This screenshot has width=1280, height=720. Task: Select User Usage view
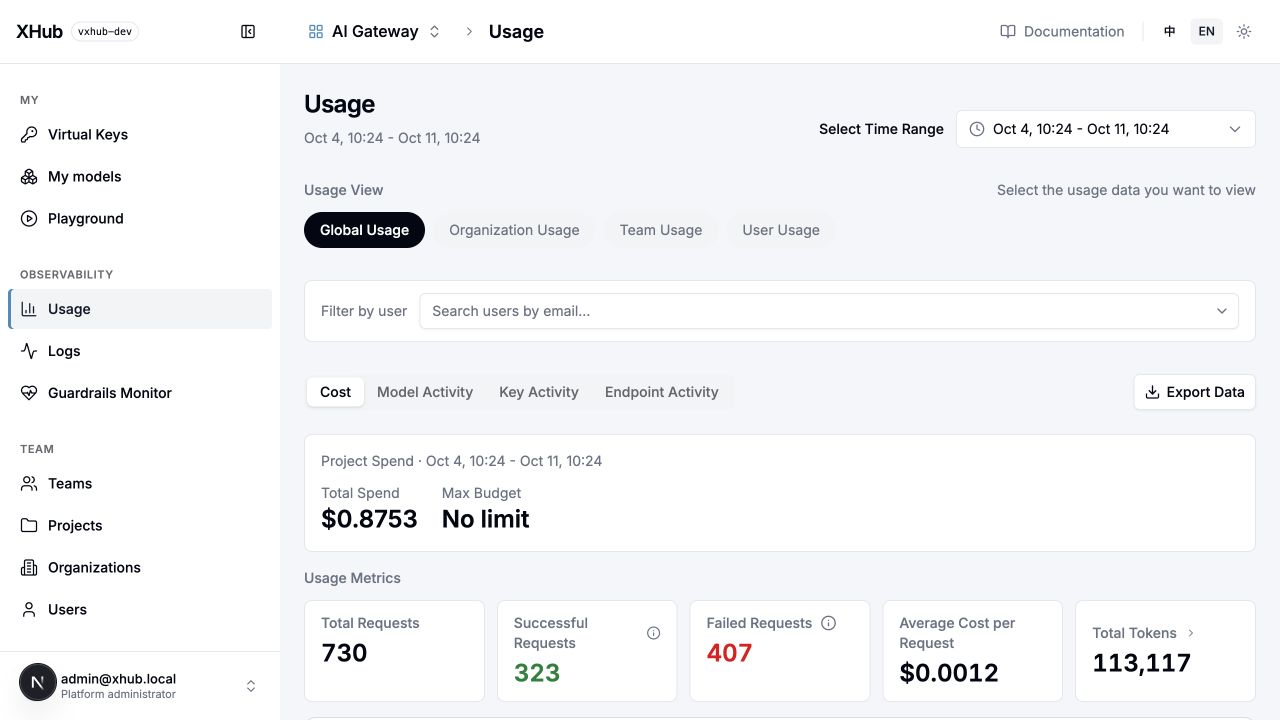(x=781, y=230)
